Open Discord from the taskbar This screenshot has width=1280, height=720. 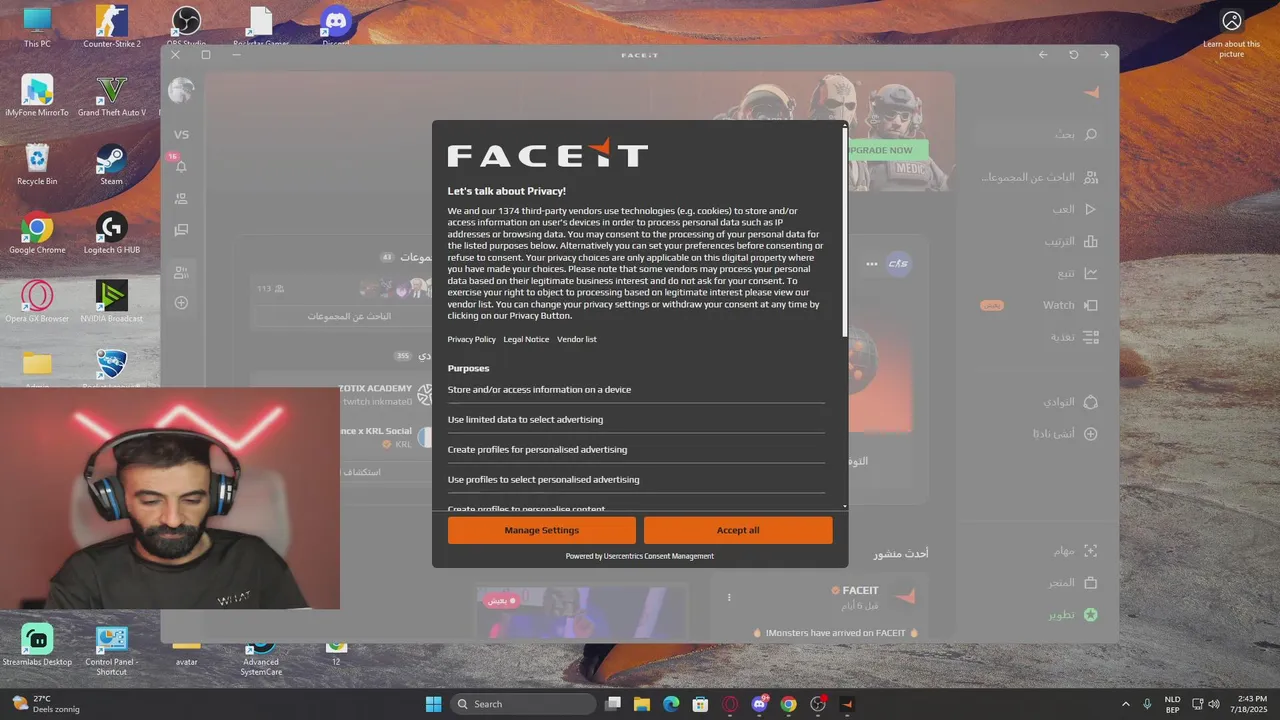coord(759,704)
